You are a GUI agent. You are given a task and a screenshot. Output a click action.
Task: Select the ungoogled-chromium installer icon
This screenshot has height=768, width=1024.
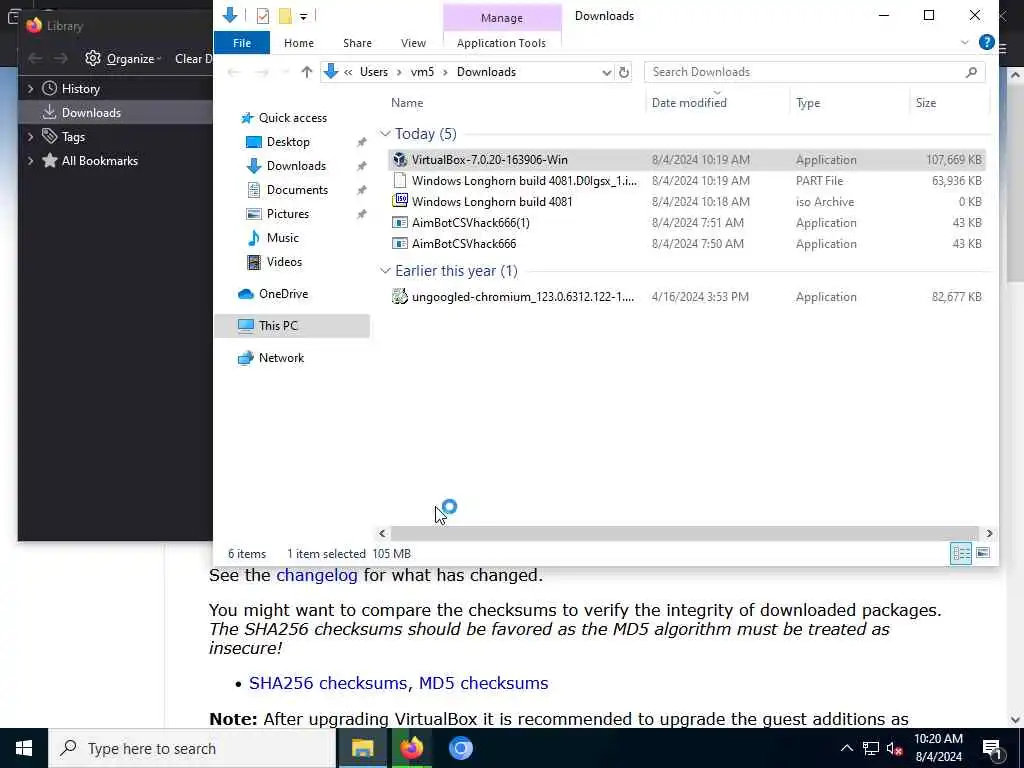click(400, 296)
